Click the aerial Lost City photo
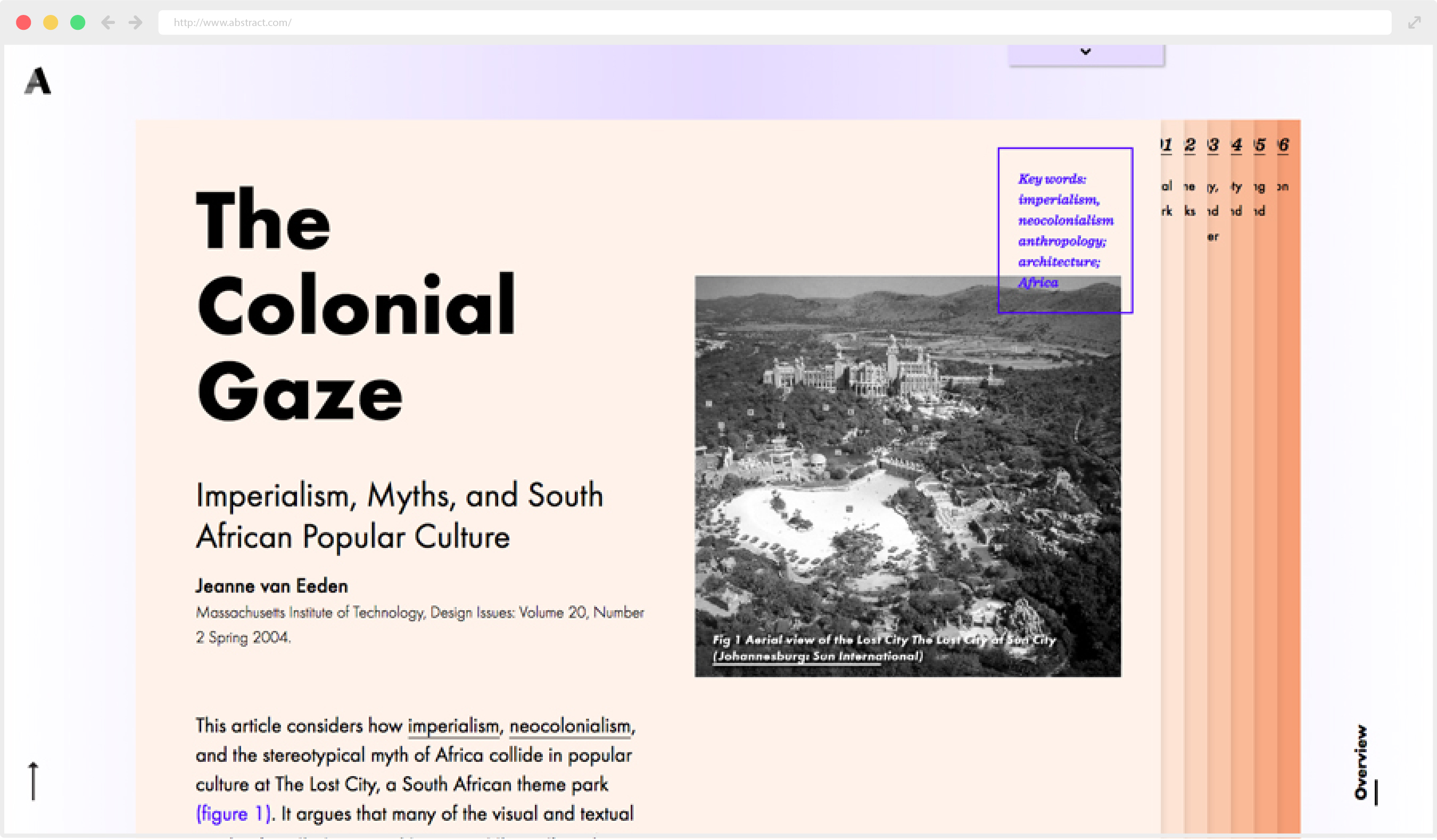Screen dimensions: 1437x840 908,477
